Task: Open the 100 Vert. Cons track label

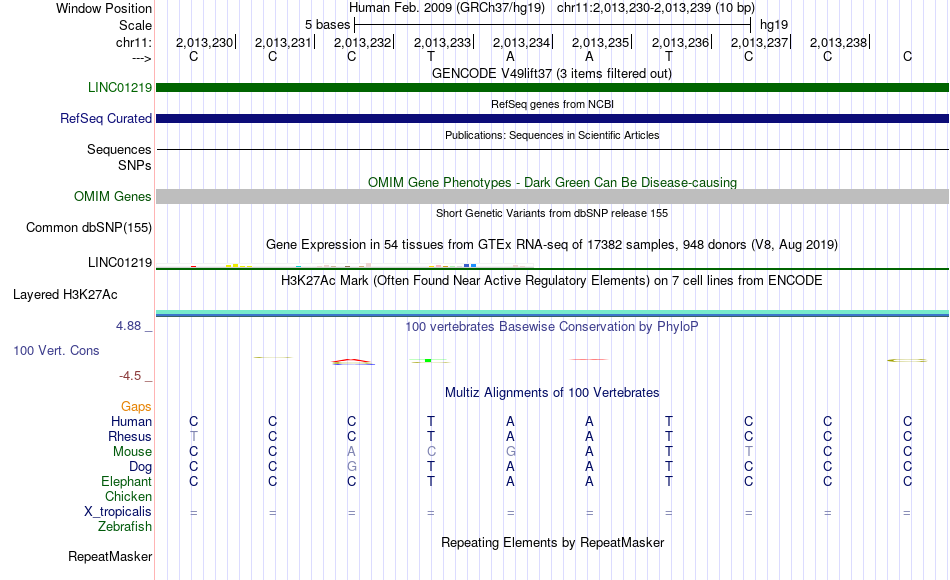Action: click(56, 350)
